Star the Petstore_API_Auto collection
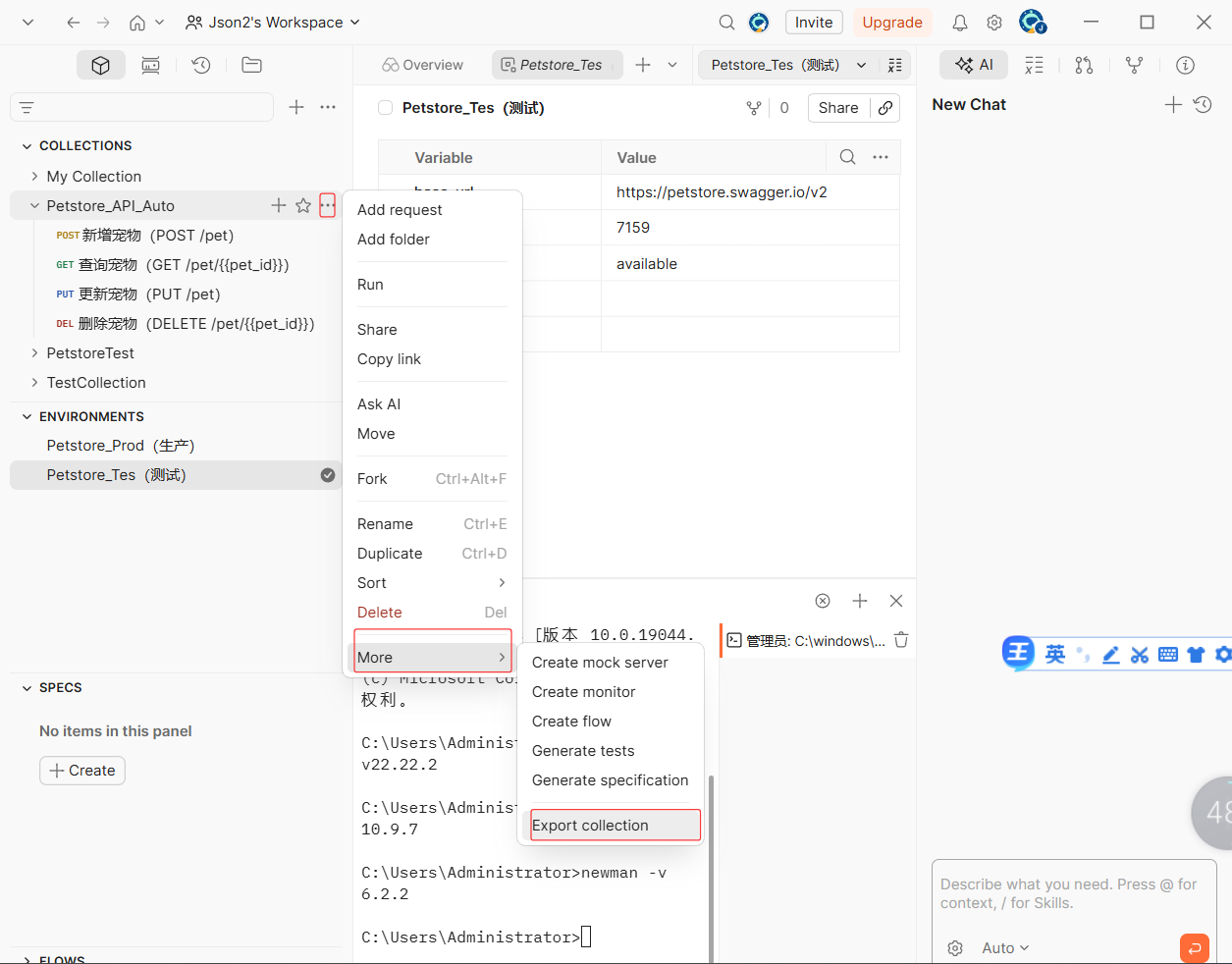The image size is (1232, 964). point(303,205)
